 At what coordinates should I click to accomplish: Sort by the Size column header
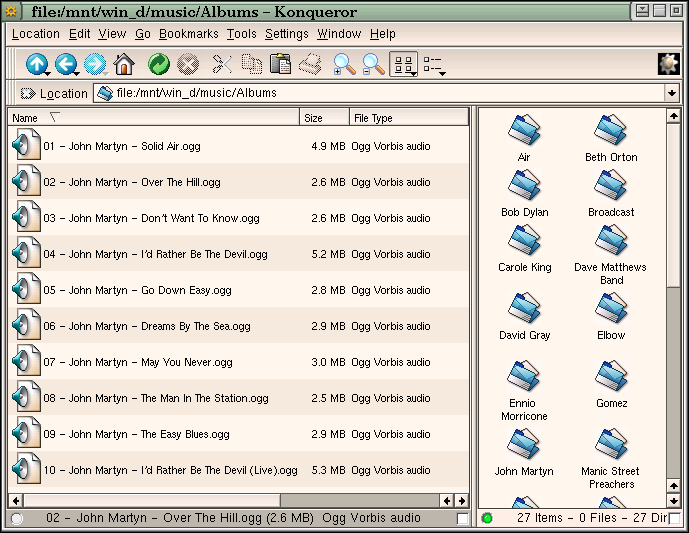coord(324,118)
